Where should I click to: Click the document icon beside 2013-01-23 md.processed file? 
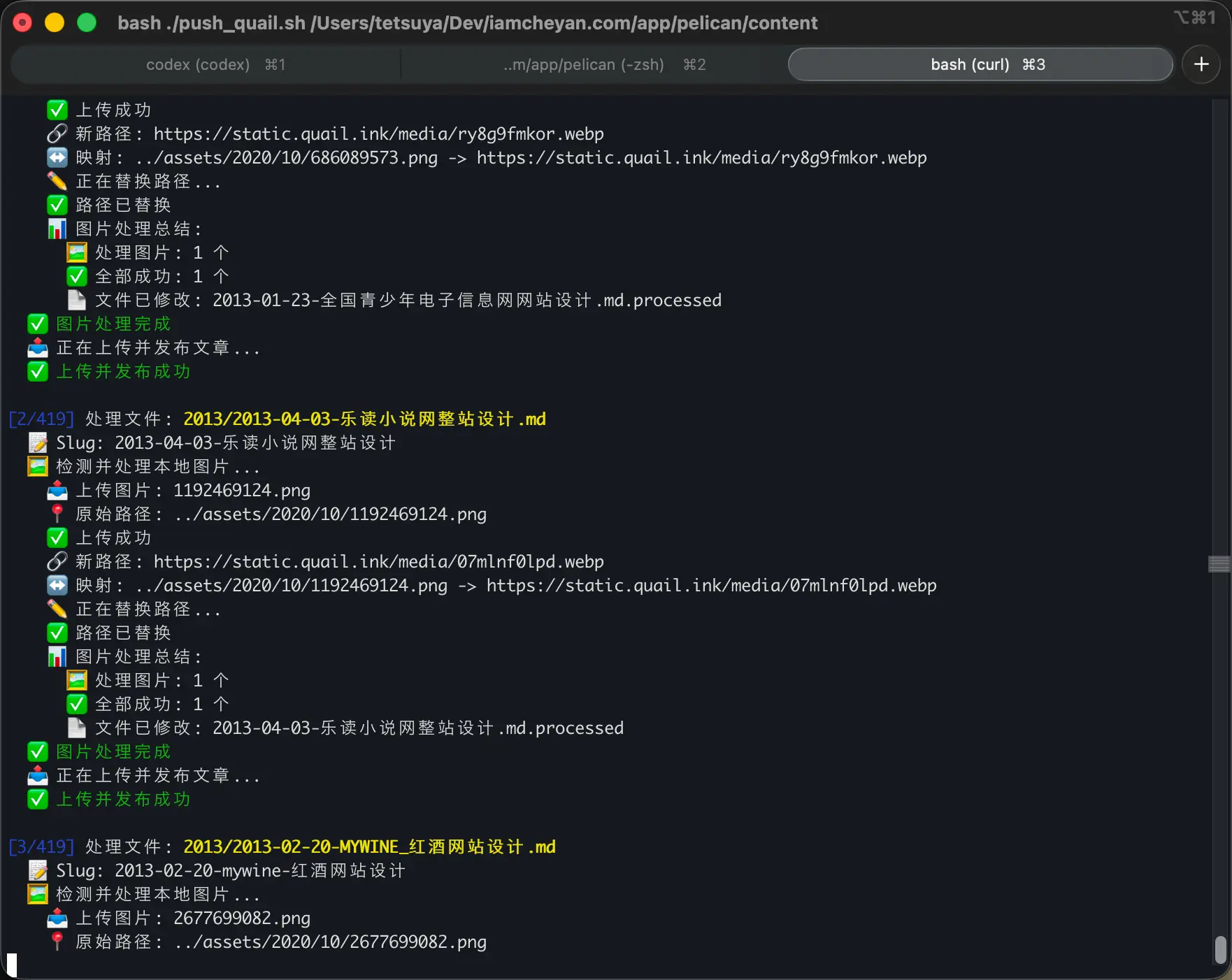coord(76,300)
